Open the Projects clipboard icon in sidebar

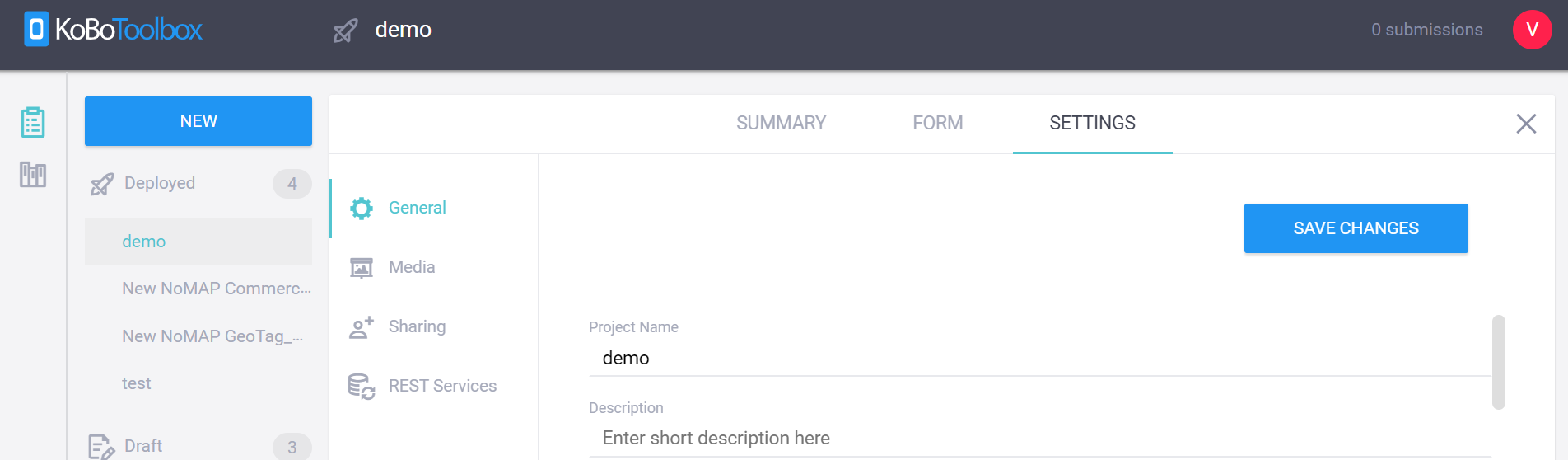tap(33, 122)
